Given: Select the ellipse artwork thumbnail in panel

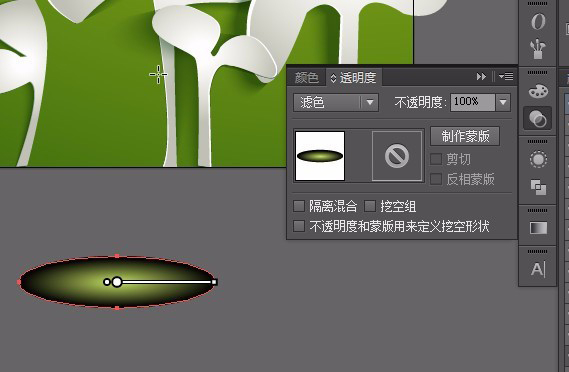Looking at the screenshot, I should tap(320, 156).
